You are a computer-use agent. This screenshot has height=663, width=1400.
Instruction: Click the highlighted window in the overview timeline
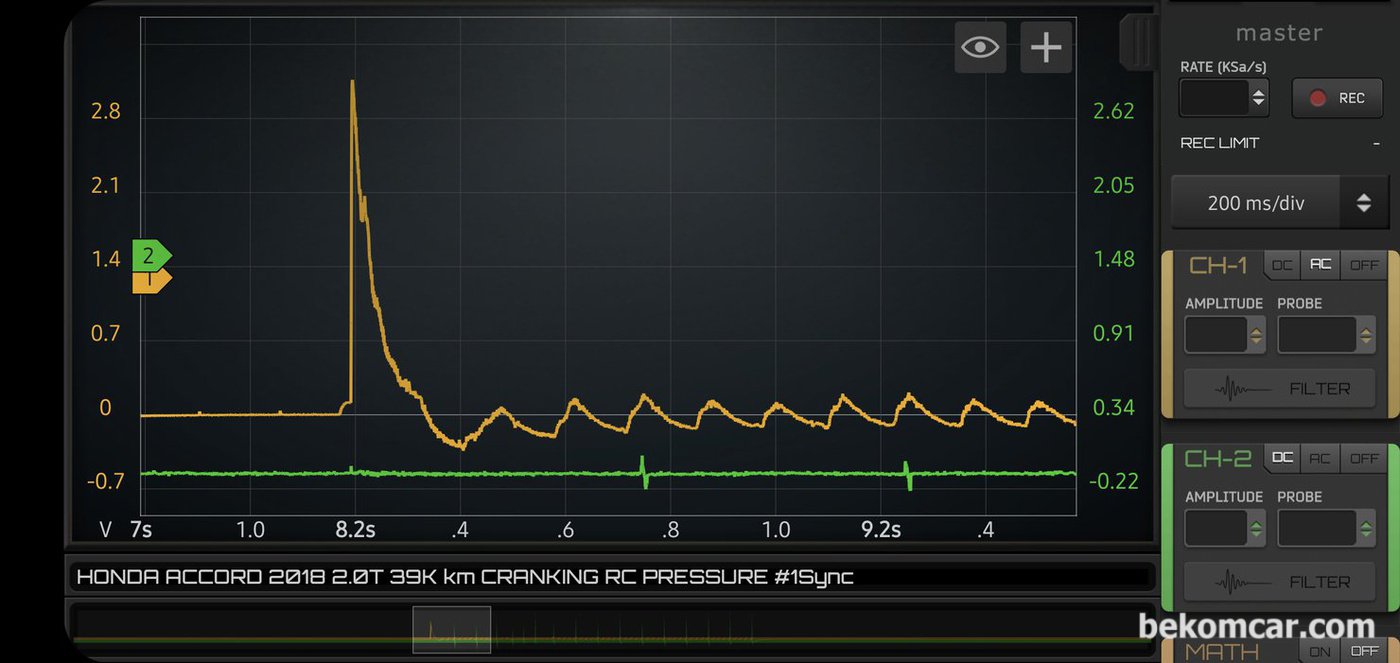(x=451, y=630)
